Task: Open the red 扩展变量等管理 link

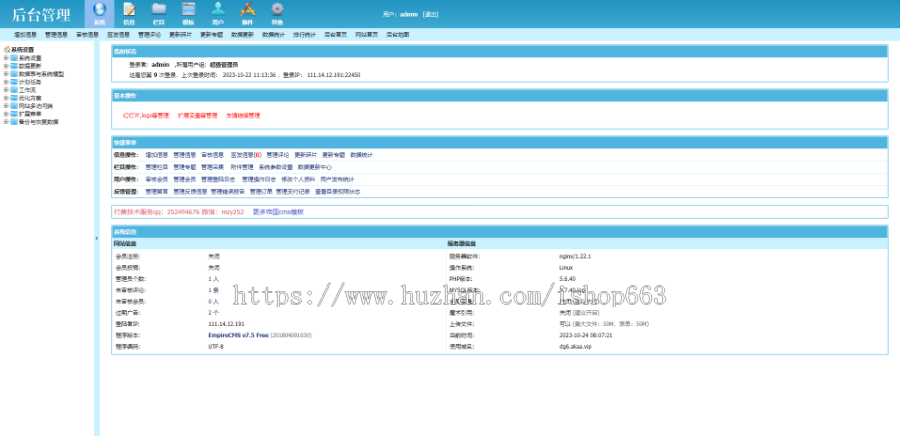Action: [x=197, y=115]
